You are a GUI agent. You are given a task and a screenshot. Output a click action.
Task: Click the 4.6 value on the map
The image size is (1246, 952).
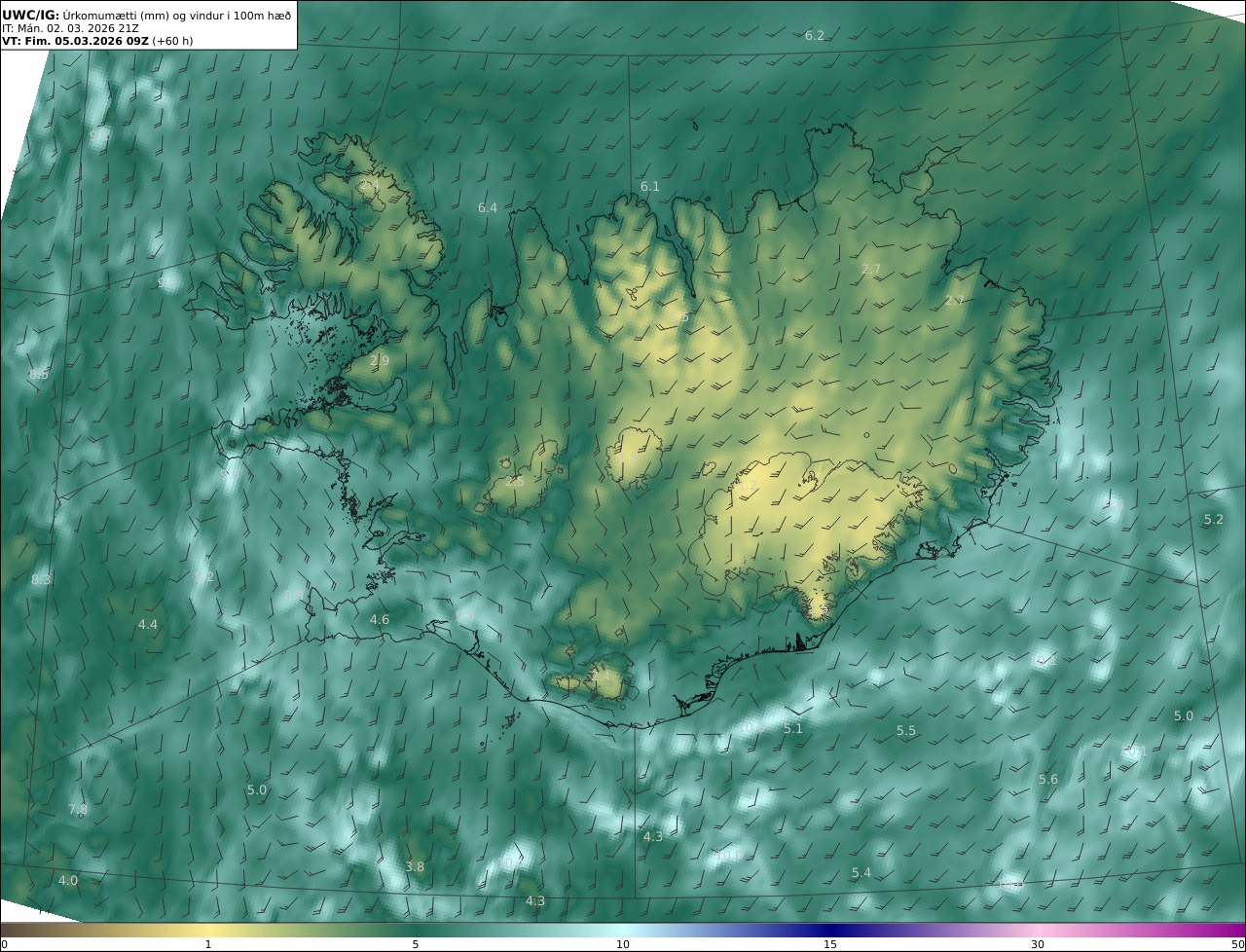tap(380, 620)
